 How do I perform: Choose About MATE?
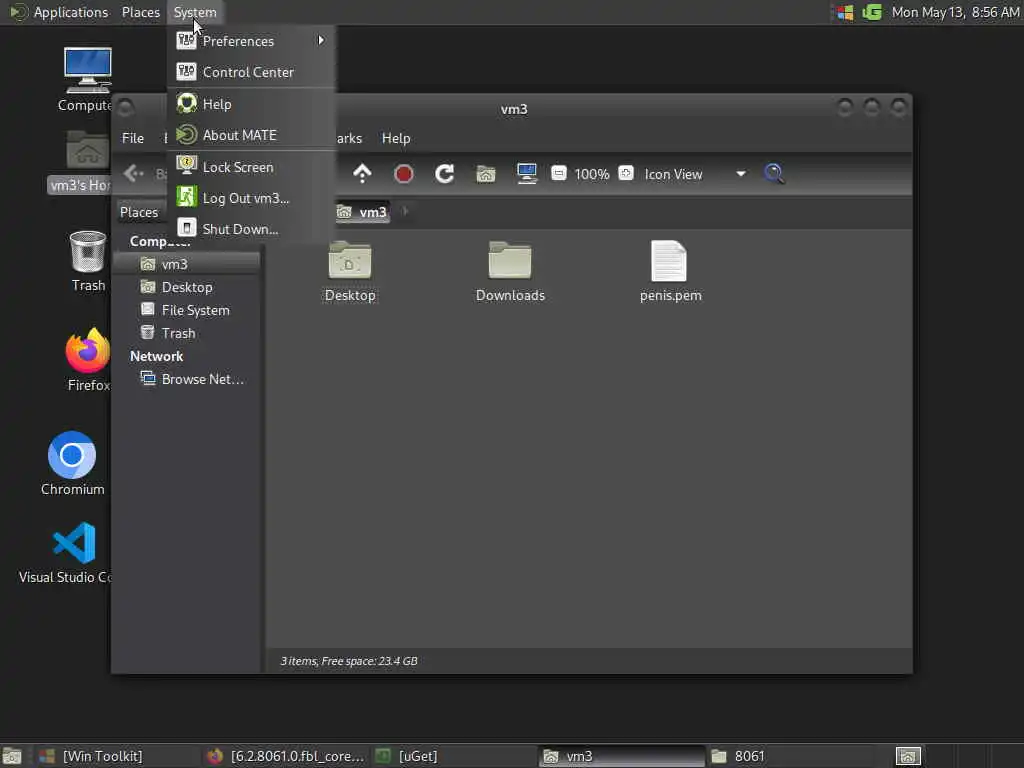click(251, 135)
